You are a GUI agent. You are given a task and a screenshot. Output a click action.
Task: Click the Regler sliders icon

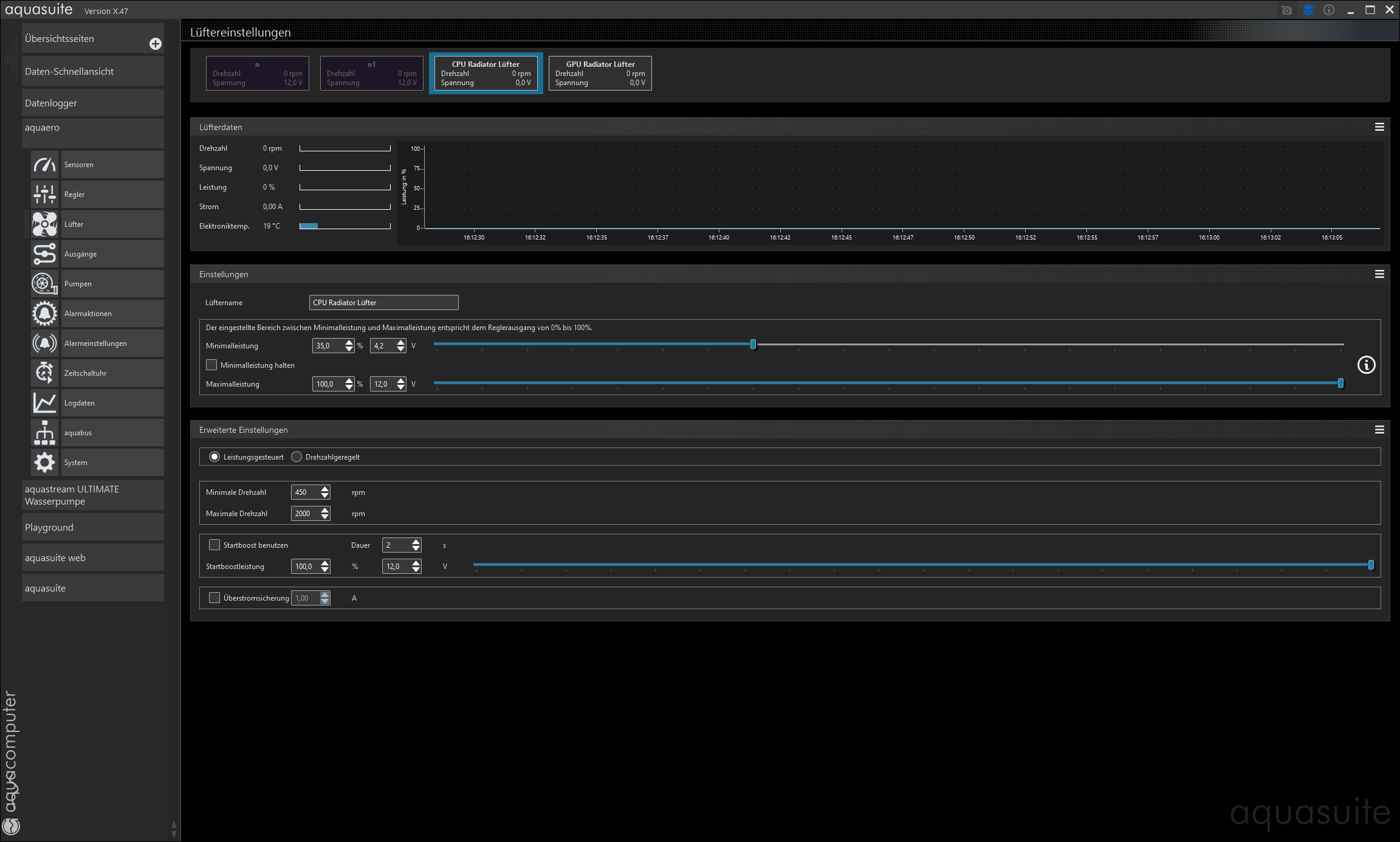tap(44, 195)
